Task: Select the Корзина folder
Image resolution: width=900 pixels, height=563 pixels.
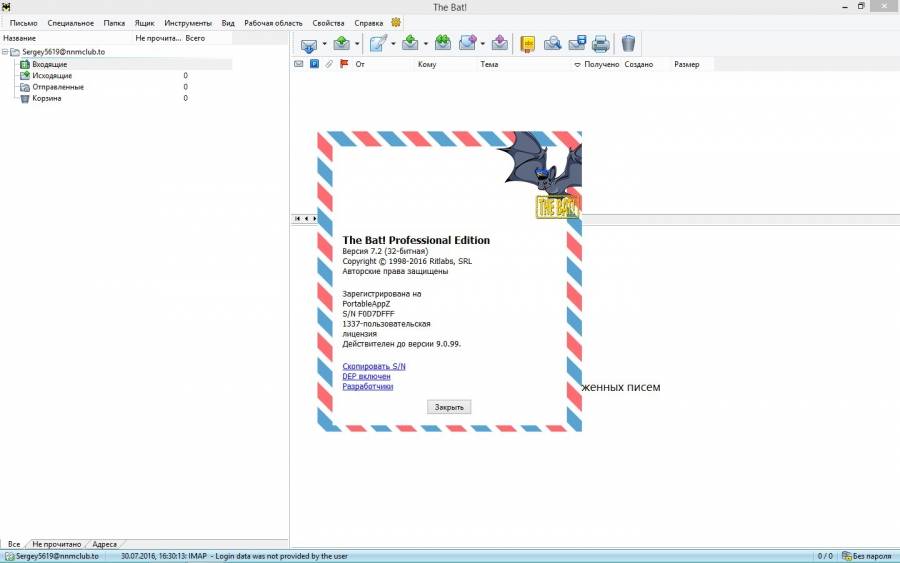Action: click(46, 98)
